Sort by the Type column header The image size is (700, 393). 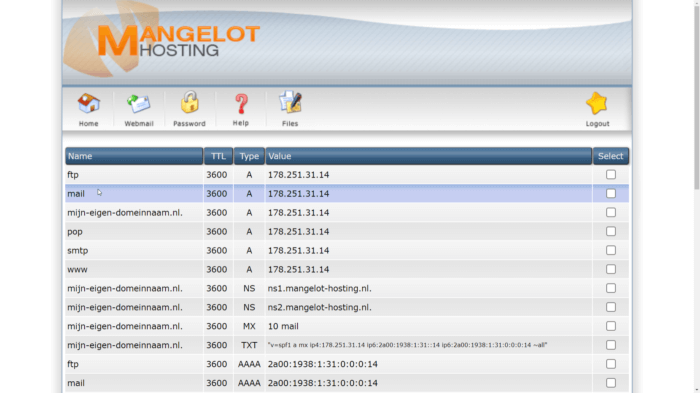pos(249,156)
